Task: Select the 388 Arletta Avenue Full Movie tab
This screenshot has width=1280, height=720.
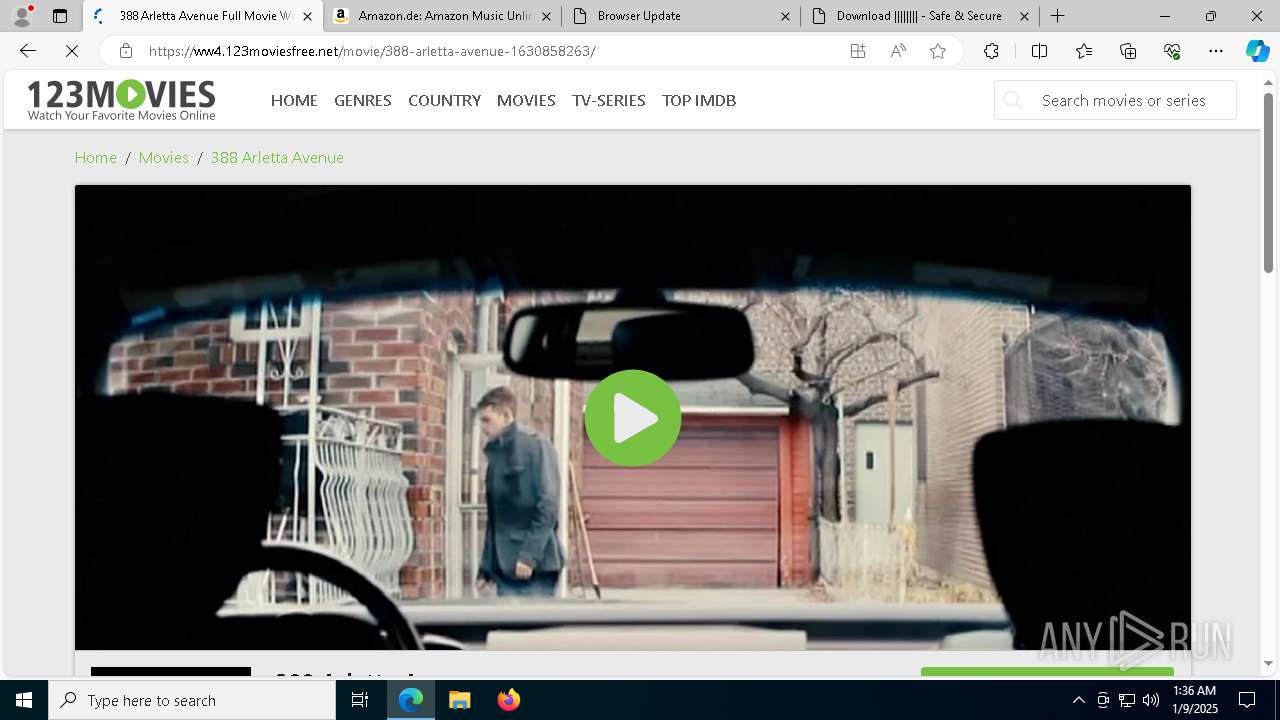Action: [x=202, y=16]
